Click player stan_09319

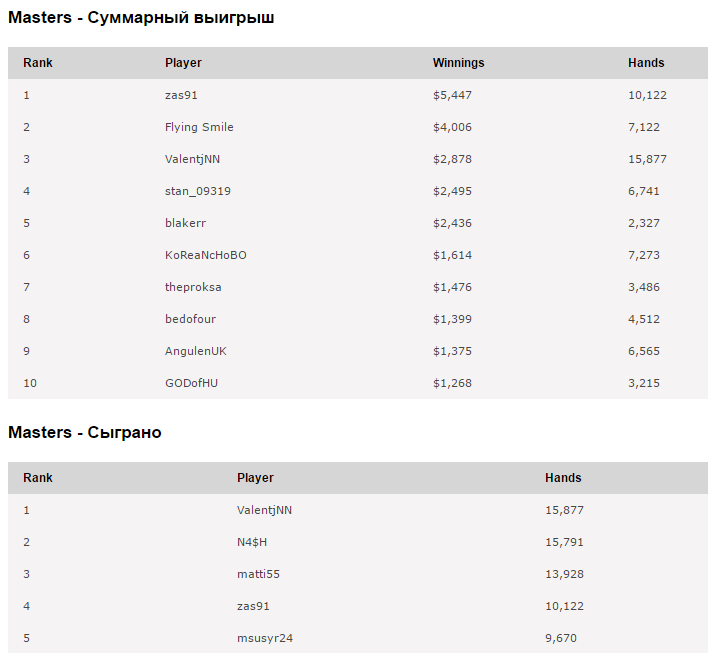pyautogui.click(x=197, y=191)
